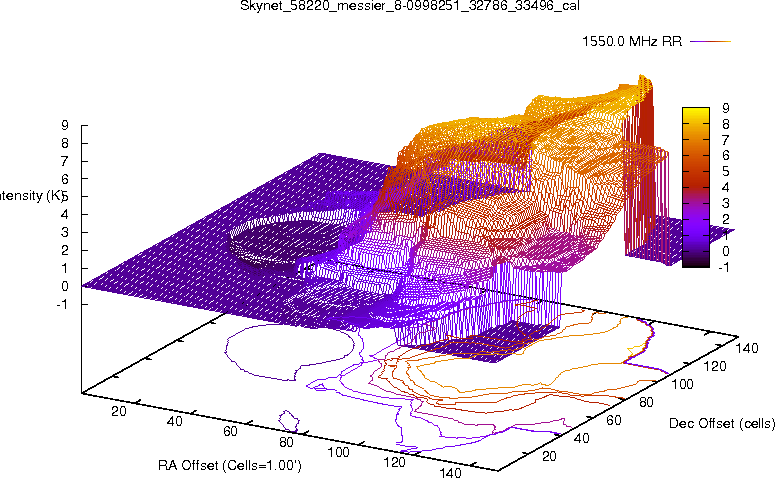Click intensity axis tick label 9
Viewport: 775px width, 478px height.
[x=65, y=126]
